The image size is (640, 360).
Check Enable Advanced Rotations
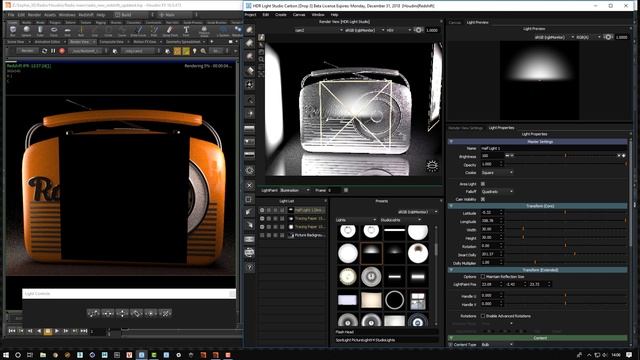point(483,316)
